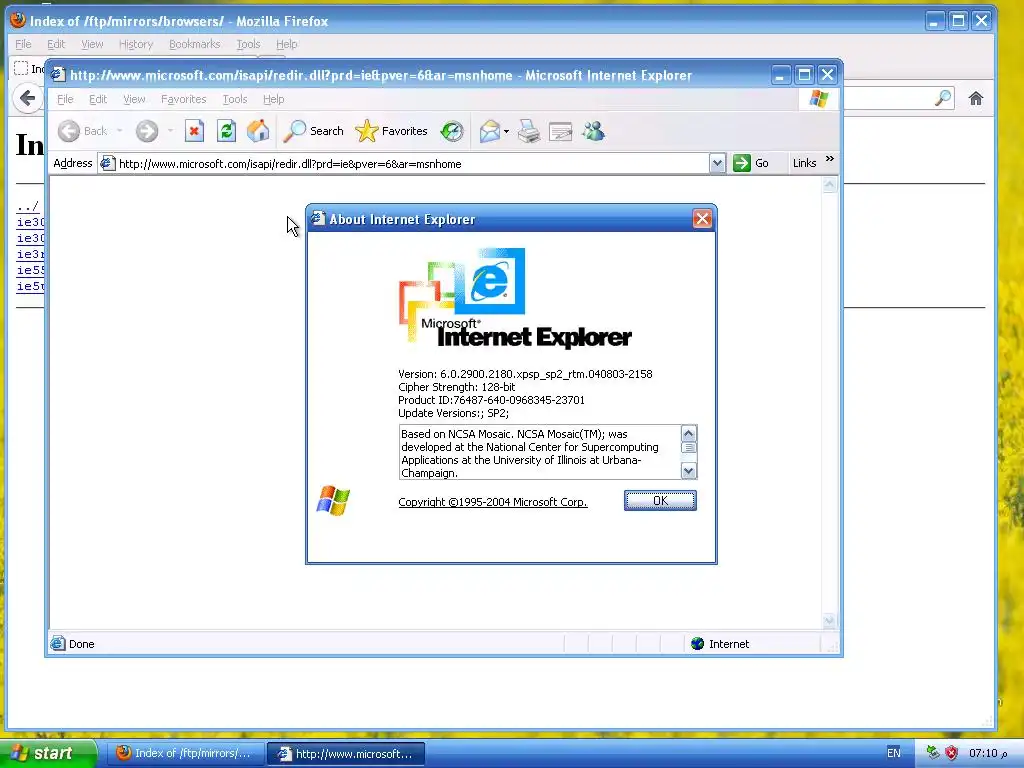The height and width of the screenshot is (768, 1024).
Task: Click the IE Print icon
Action: (x=529, y=131)
